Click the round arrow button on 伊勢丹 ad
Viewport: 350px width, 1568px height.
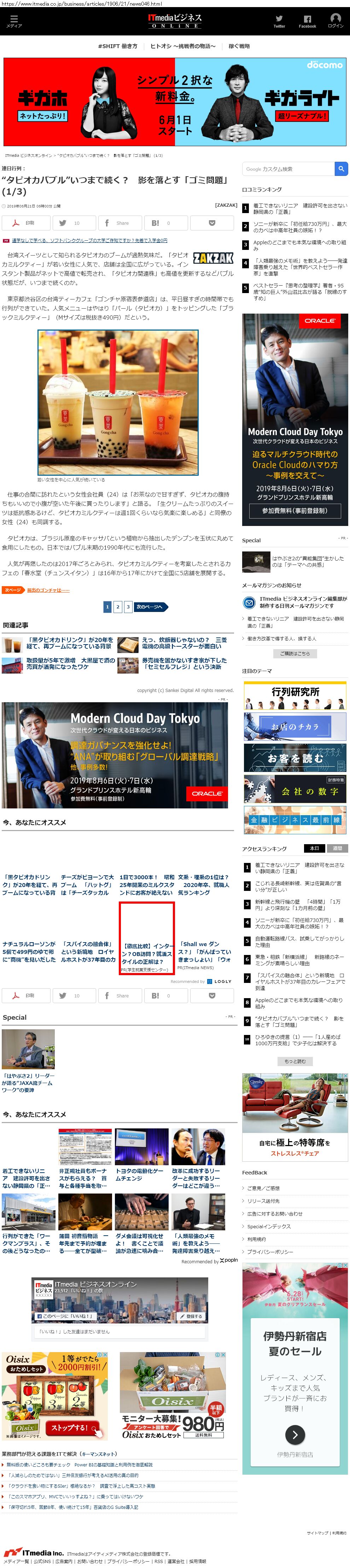pos(295,1434)
